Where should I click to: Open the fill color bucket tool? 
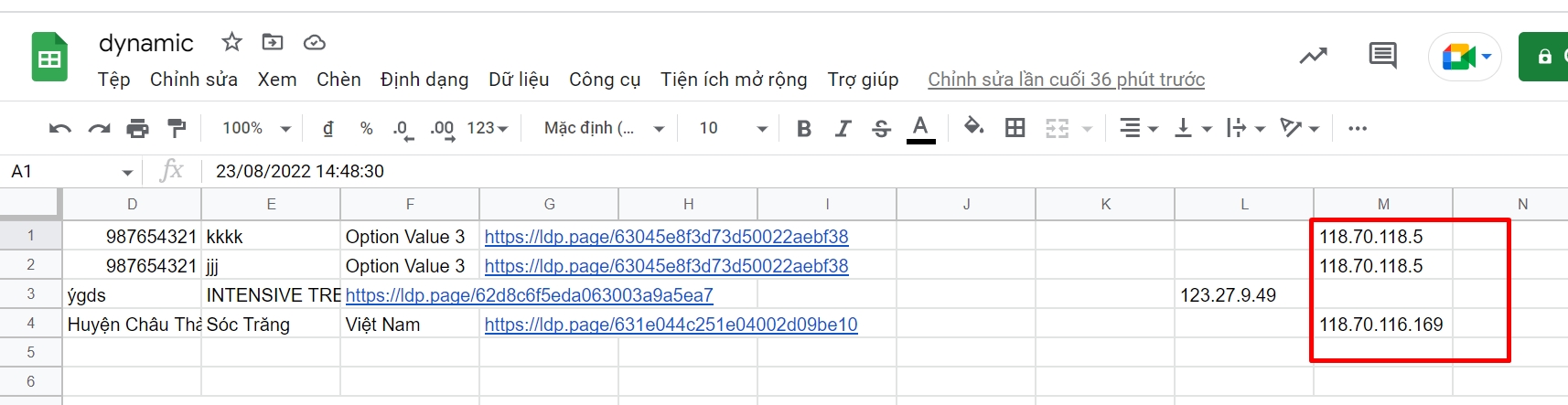click(973, 128)
